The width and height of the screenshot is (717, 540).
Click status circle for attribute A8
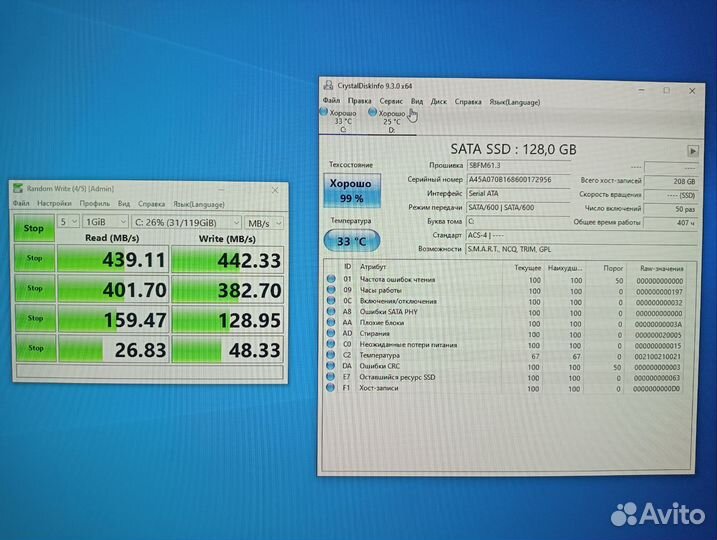(331, 311)
